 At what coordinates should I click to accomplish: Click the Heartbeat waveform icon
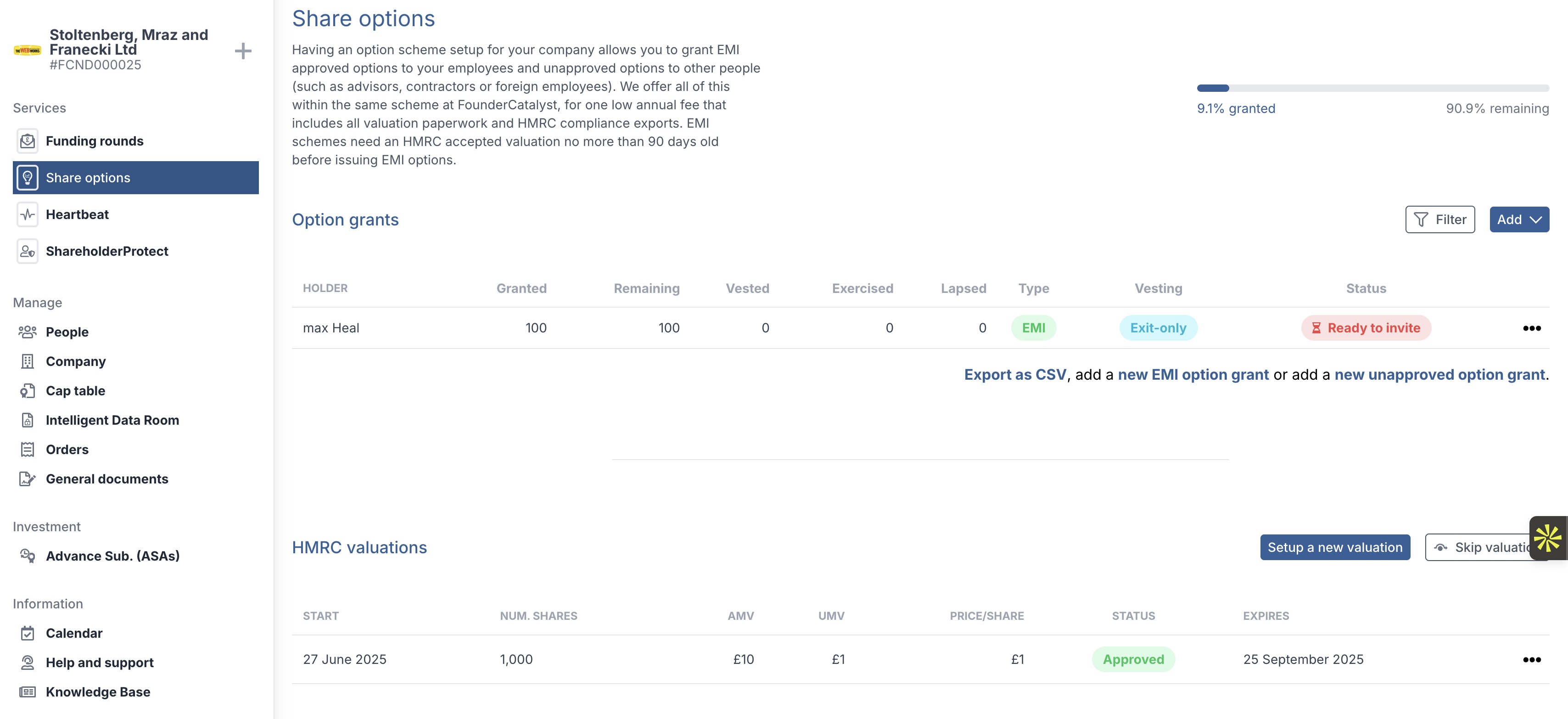(x=27, y=214)
